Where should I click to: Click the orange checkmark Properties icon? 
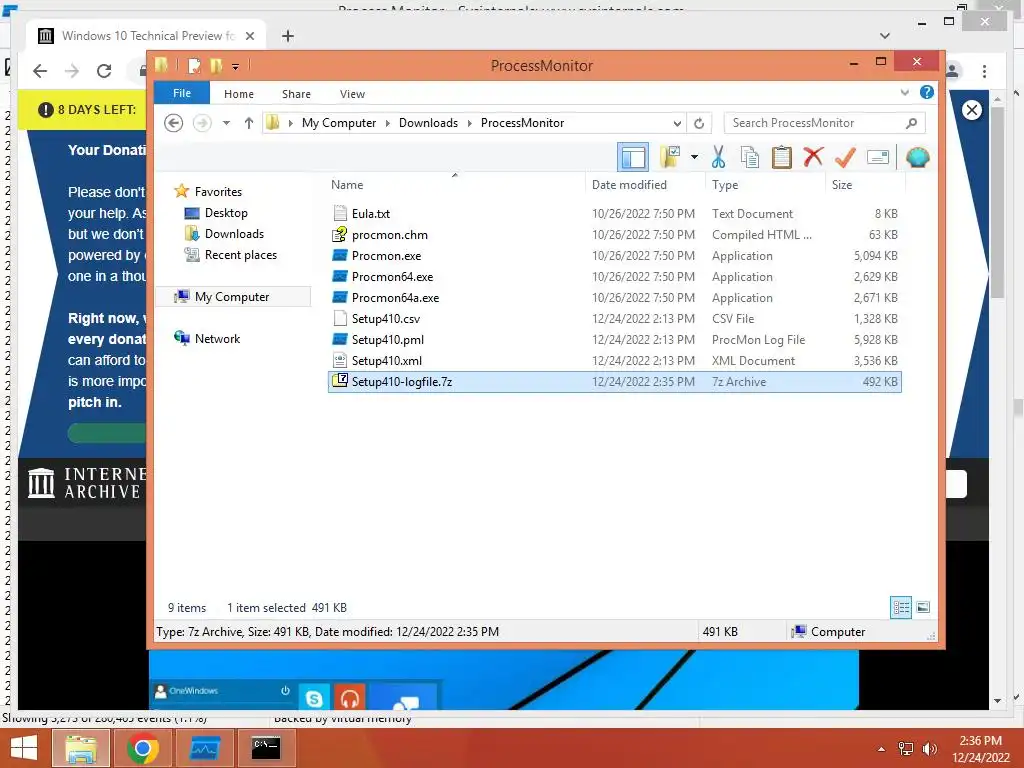coord(845,157)
